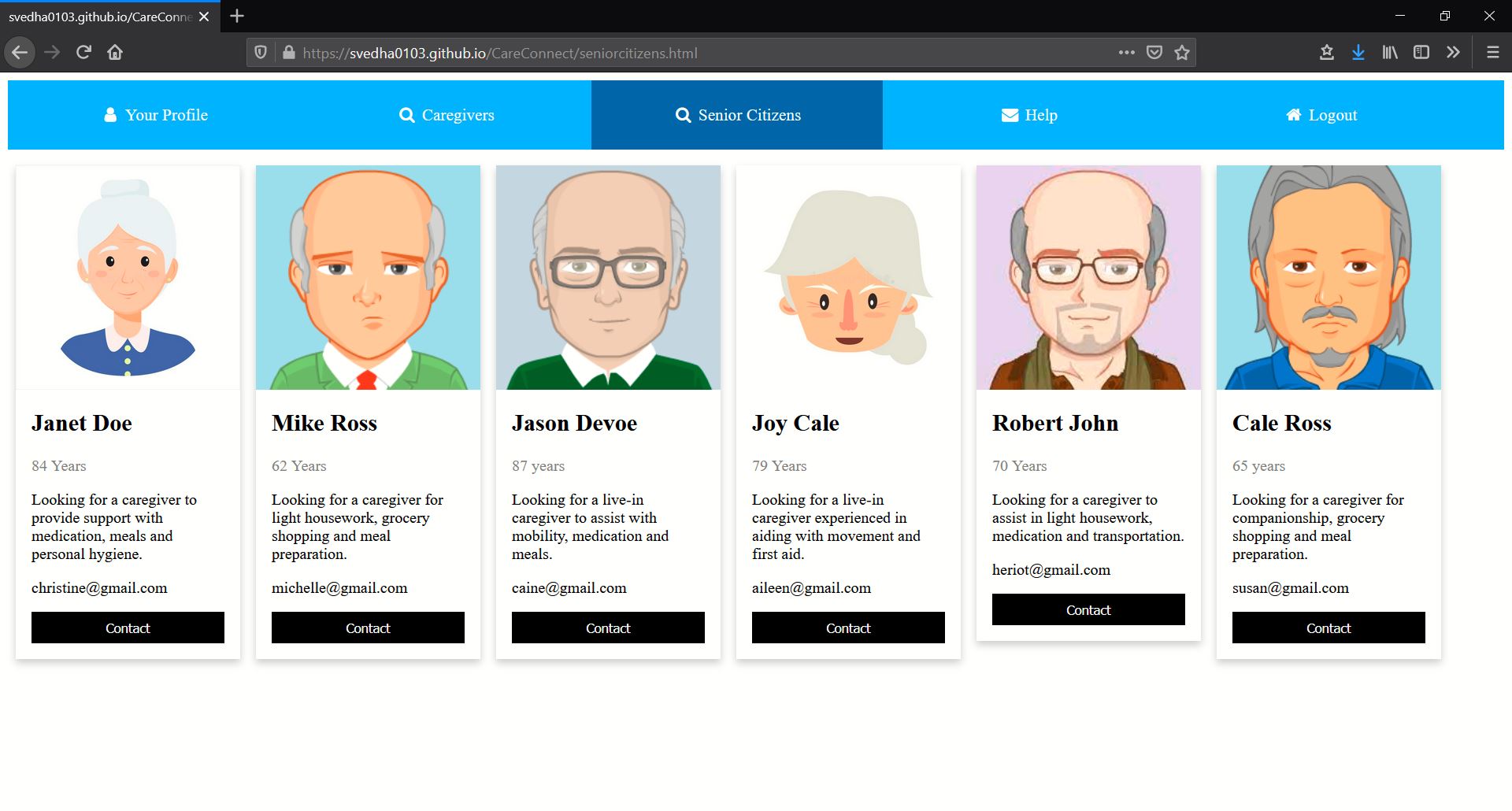This screenshot has width=1512, height=811.
Task: Click the shield tracking-protection icon in address bar
Action: 261,52
